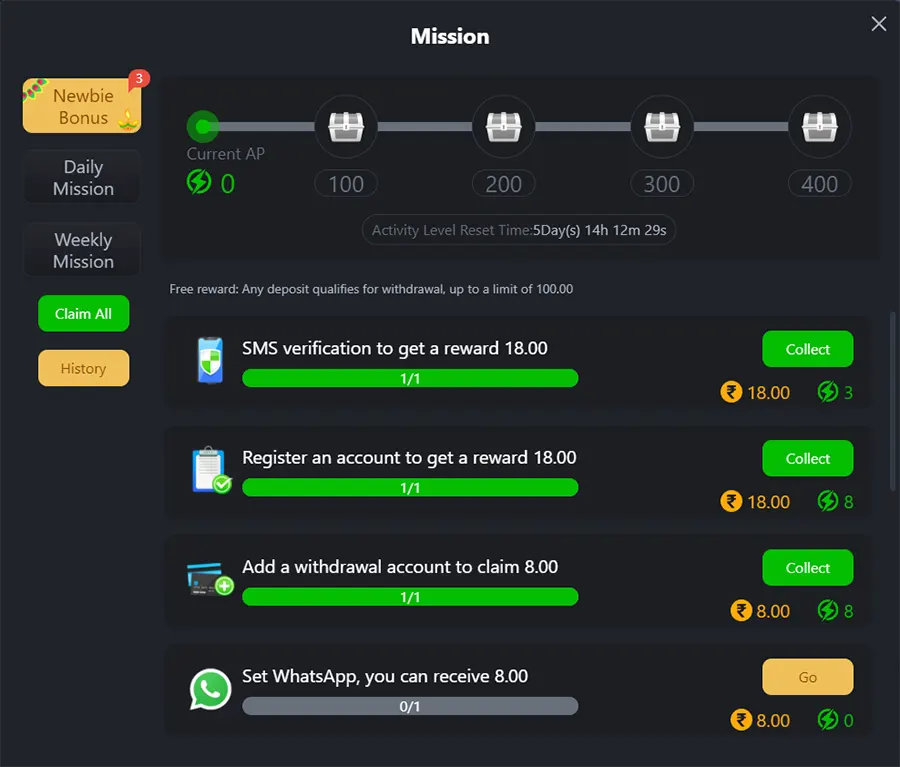
Task: Open the 400 AP treasure chest
Action: [819, 127]
